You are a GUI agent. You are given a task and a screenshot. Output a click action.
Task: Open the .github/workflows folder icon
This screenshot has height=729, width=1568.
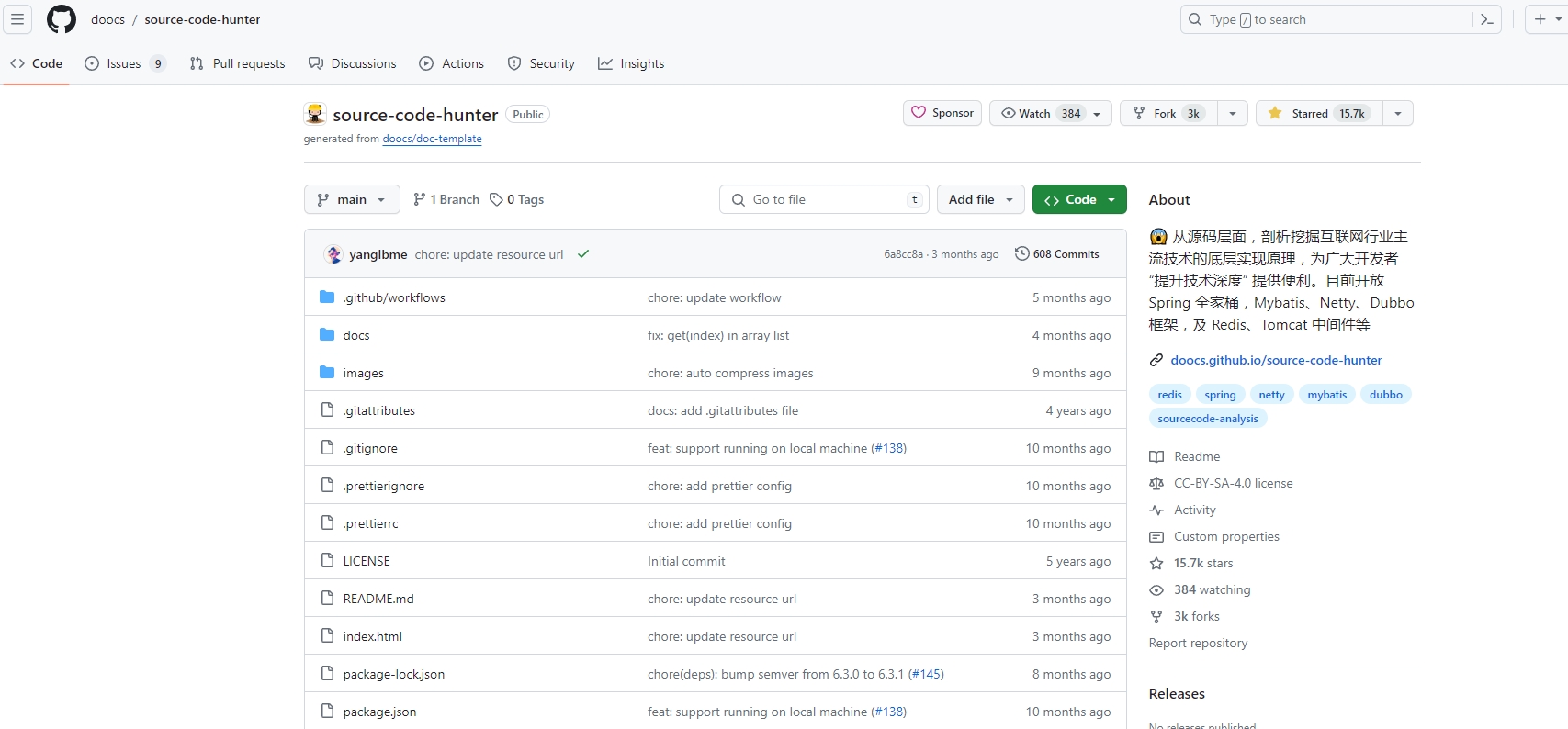327,297
